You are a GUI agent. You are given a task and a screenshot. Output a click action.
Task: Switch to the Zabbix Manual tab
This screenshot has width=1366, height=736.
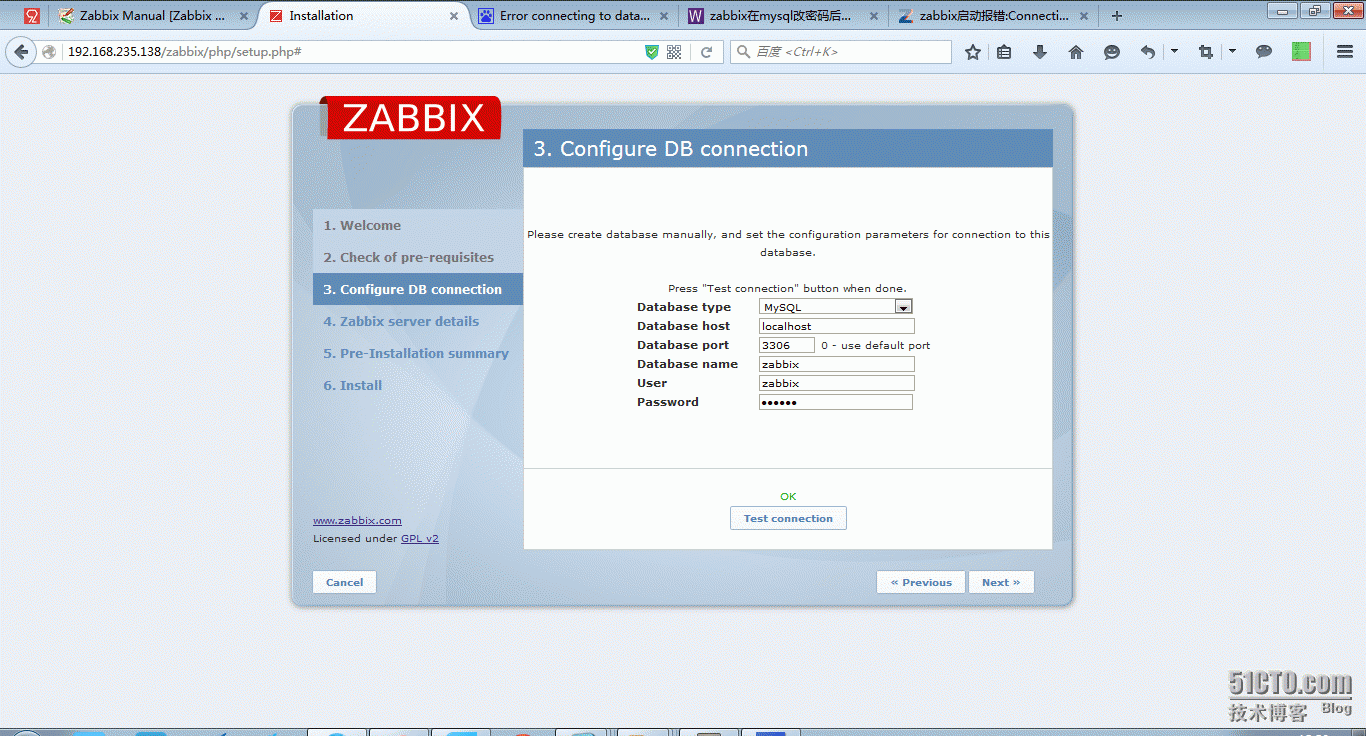(151, 16)
